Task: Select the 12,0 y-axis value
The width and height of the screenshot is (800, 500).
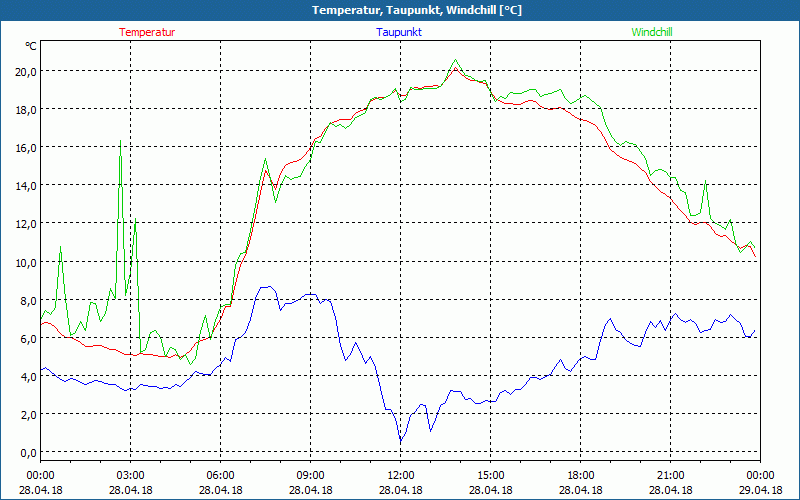Action: coord(26,224)
